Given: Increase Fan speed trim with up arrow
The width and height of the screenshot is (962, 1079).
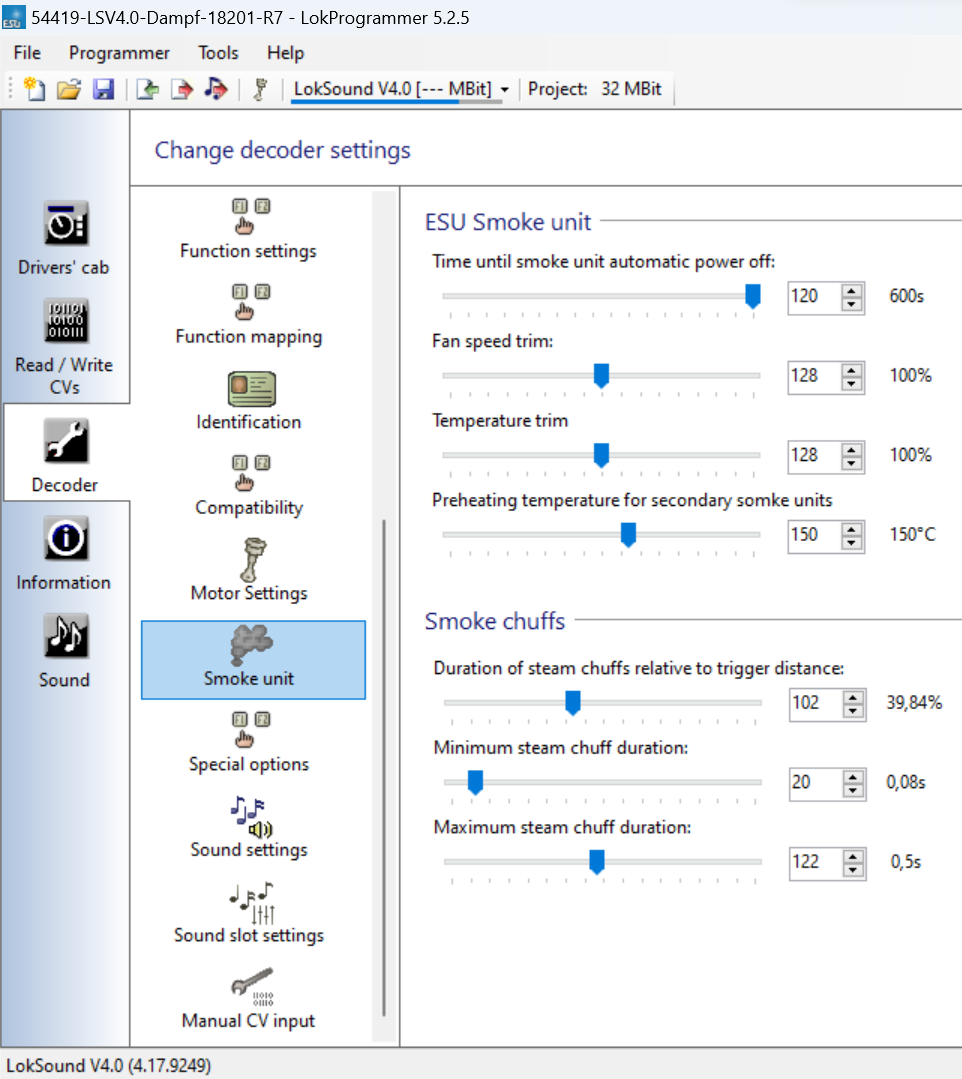Looking at the screenshot, I should [x=852, y=370].
